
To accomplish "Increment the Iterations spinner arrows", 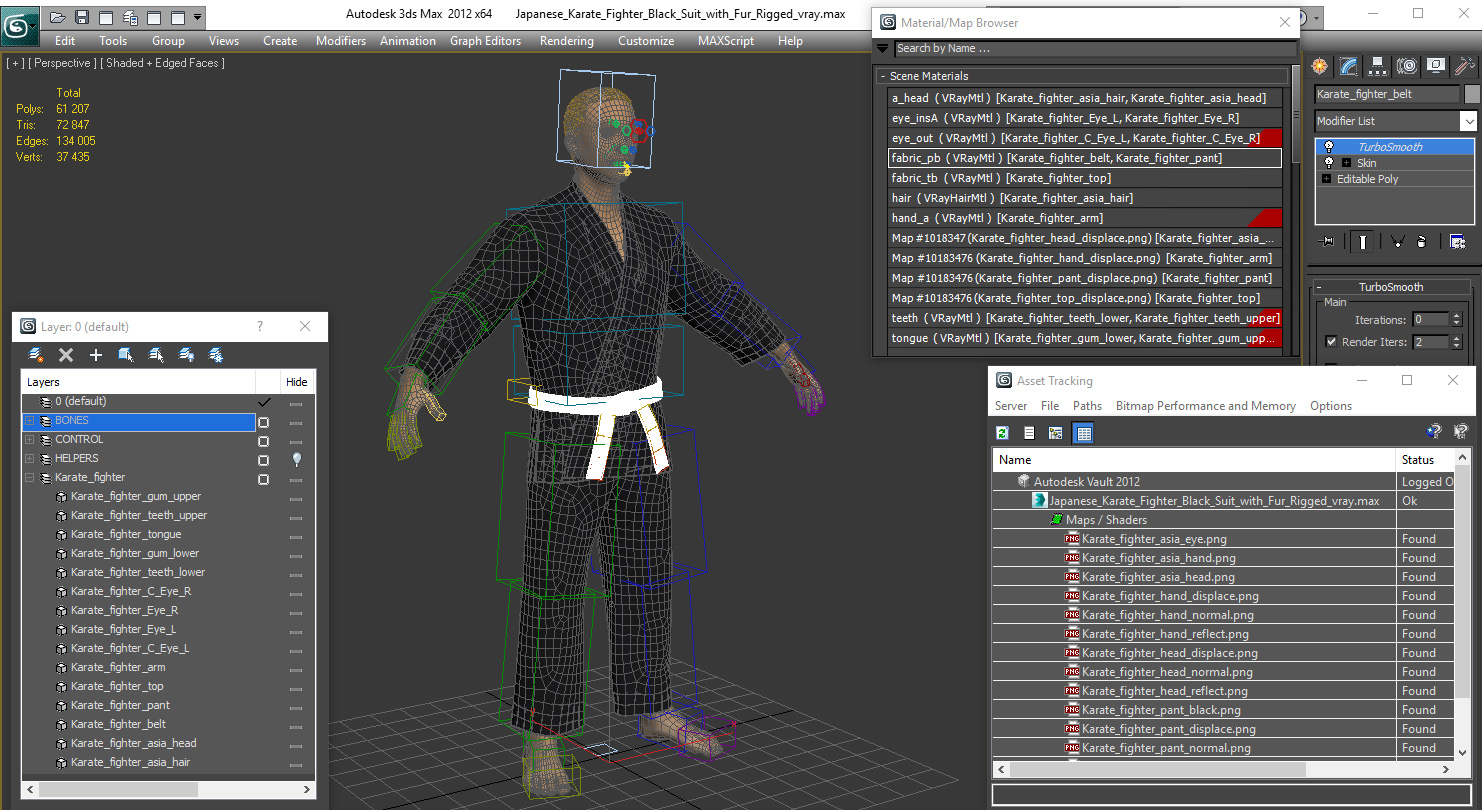I will pos(1456,317).
